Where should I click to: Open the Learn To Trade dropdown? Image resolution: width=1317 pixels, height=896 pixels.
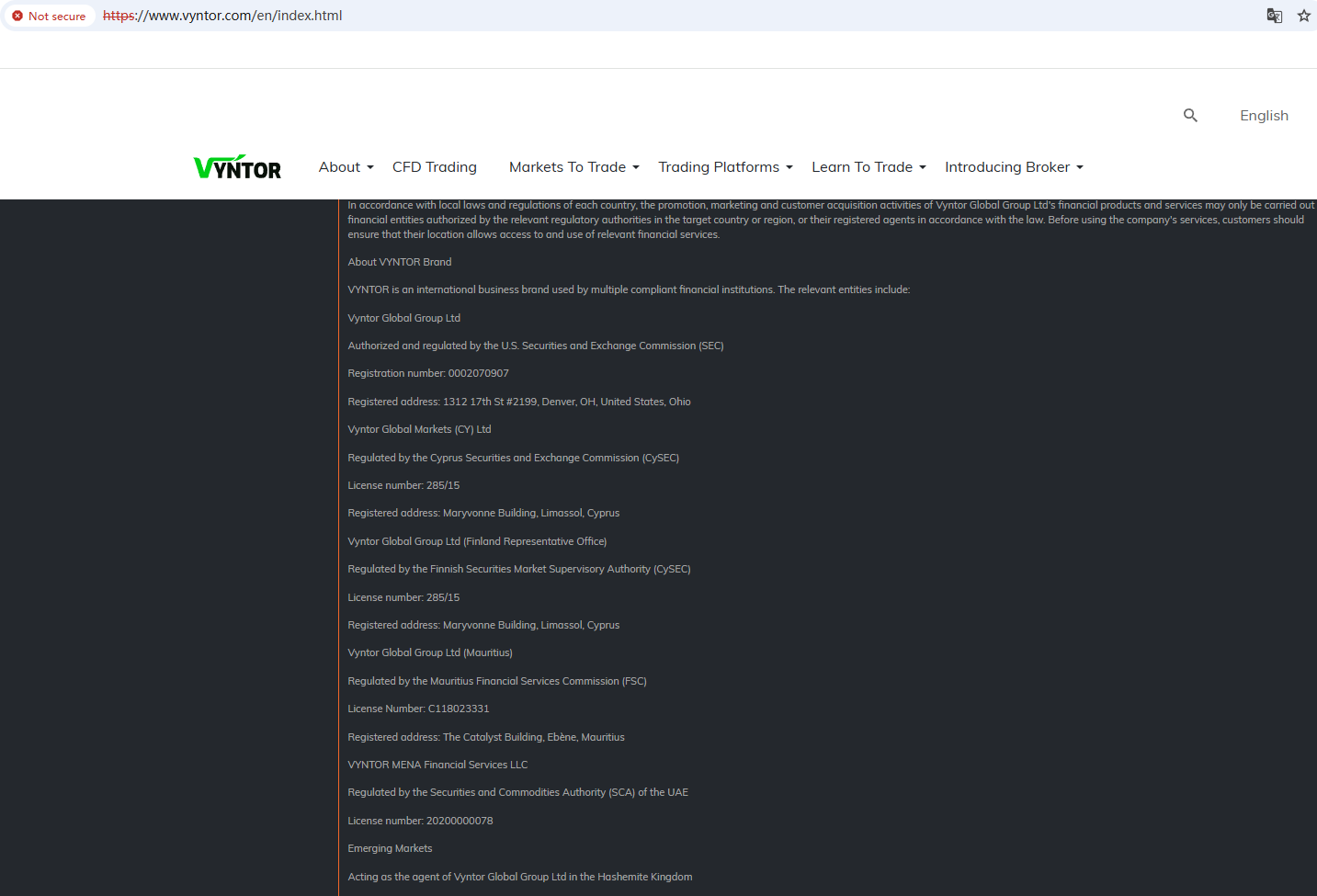pos(869,167)
